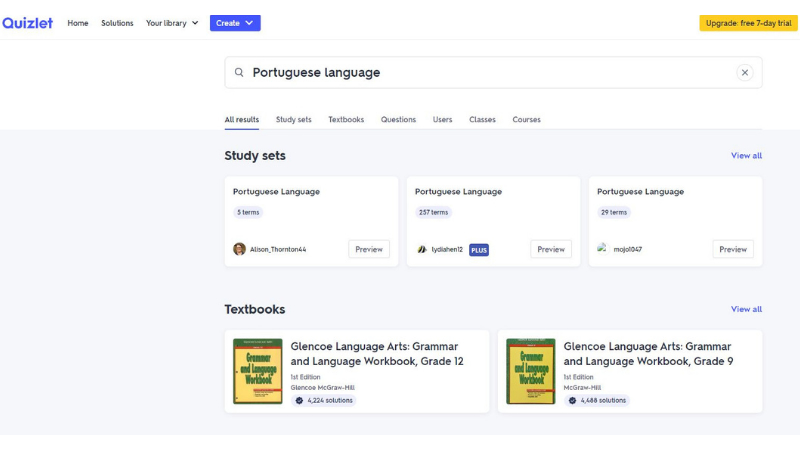Open Glencoe Workbook Grade 9 title
This screenshot has width=800, height=450.
[x=648, y=354]
